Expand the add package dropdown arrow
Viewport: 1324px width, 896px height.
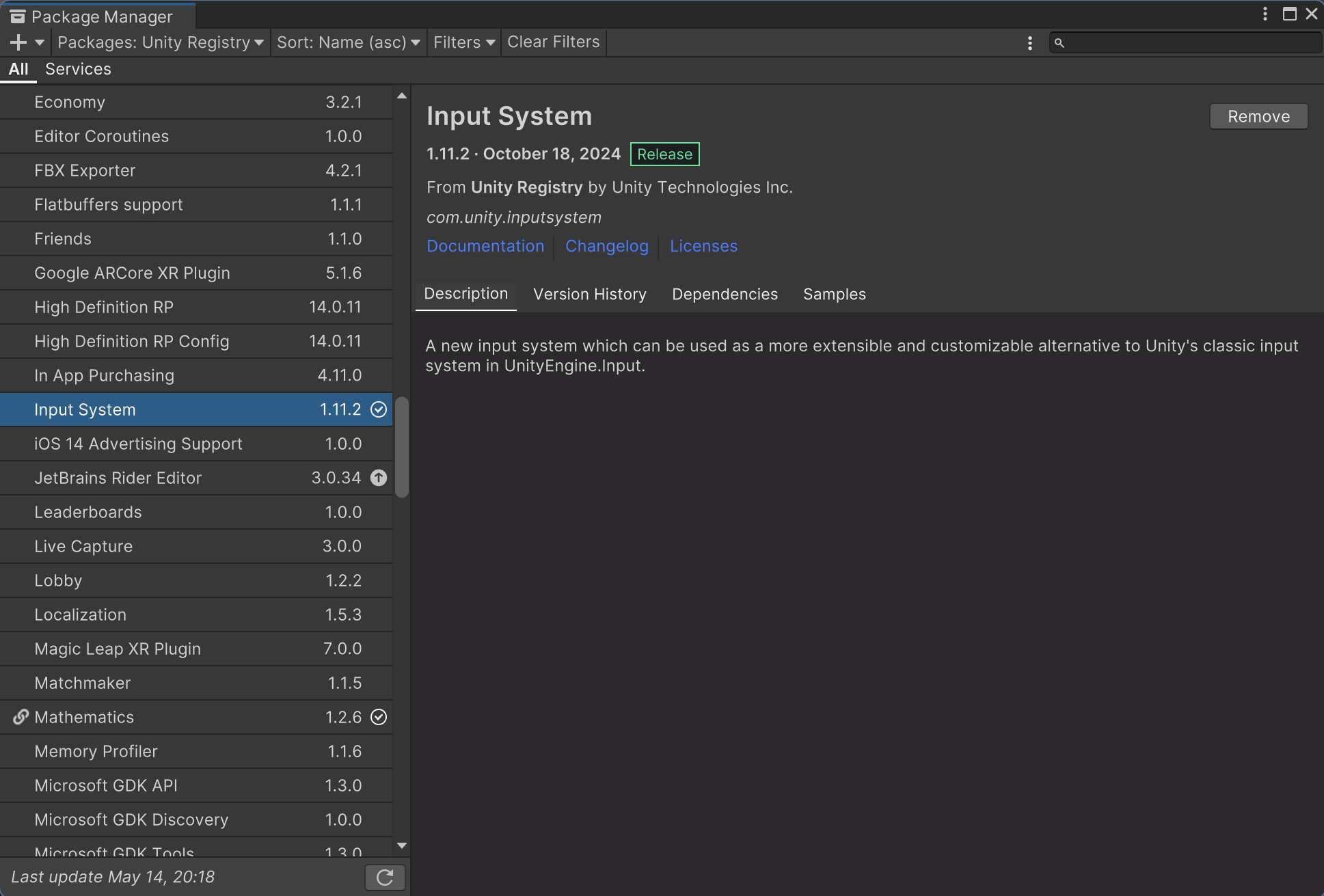tap(40, 42)
